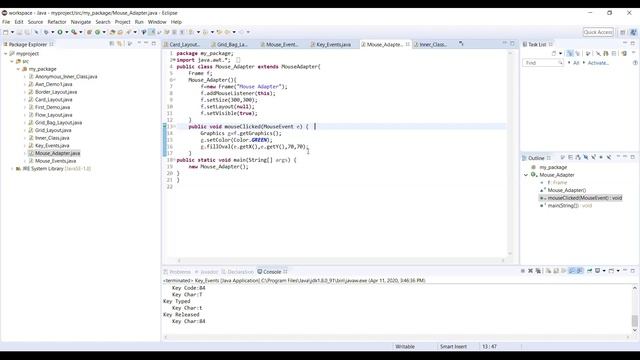The width and height of the screenshot is (640, 360).
Task: Click the Save All toolbar icon
Action: pos(27,32)
